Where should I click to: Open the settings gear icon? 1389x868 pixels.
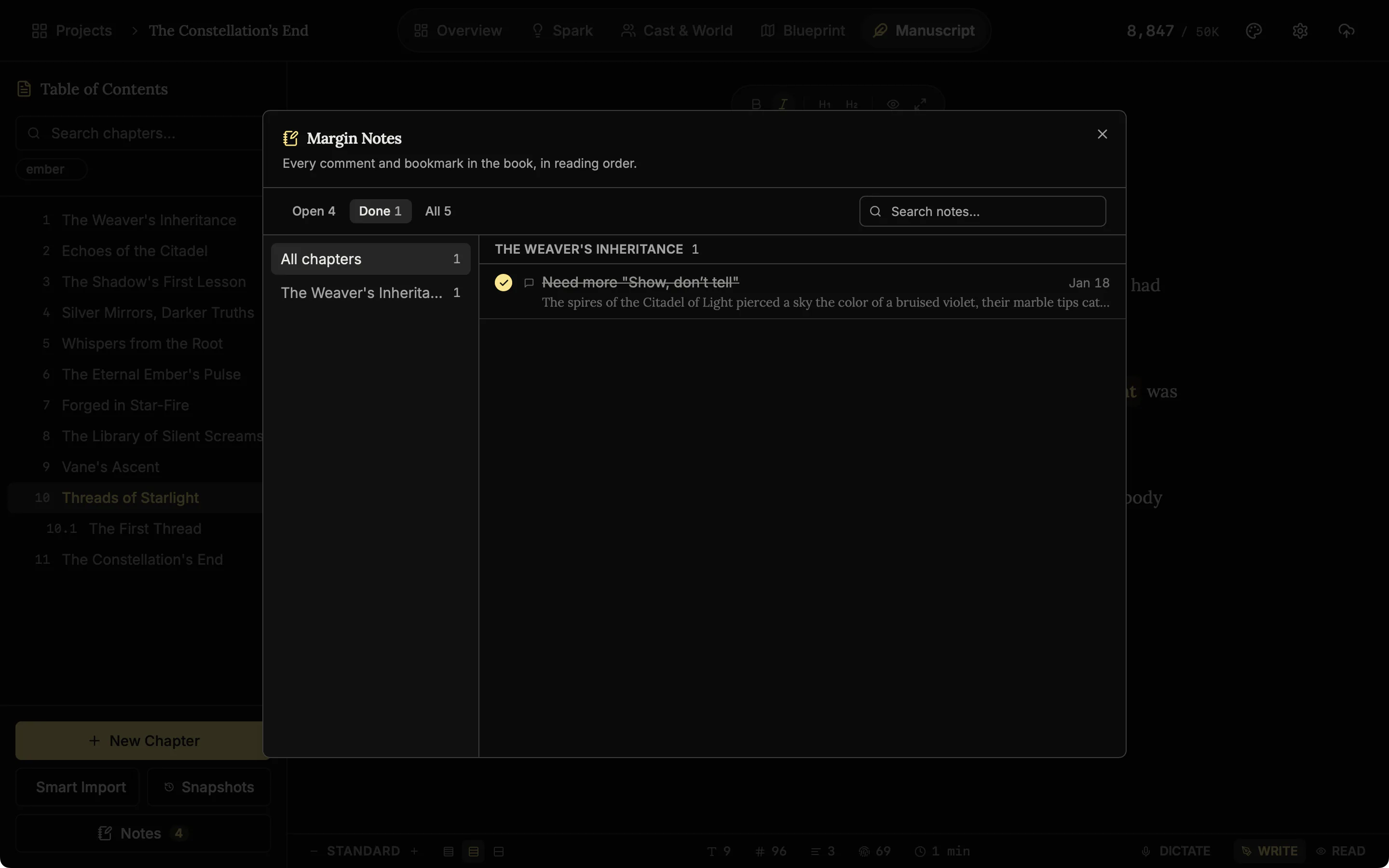pos(1300,30)
